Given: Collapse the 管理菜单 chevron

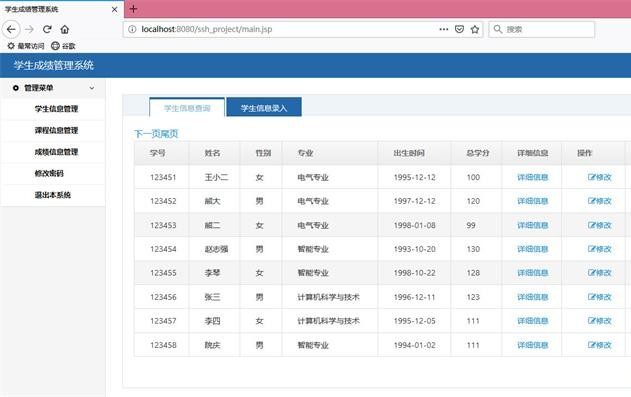Looking at the screenshot, I should 92,88.
